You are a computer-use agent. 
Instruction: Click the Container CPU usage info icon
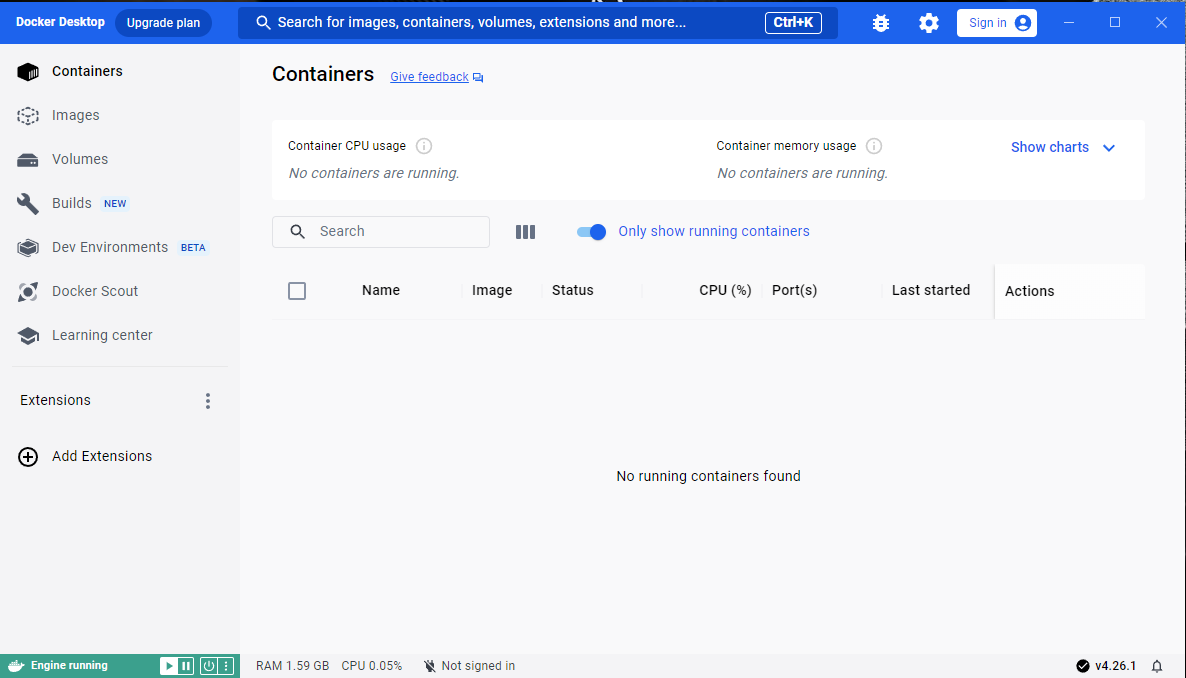point(424,146)
